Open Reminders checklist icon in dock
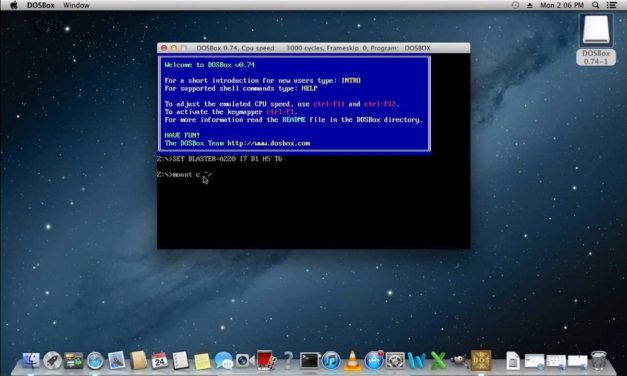This screenshot has width=627, height=376. coord(181,360)
